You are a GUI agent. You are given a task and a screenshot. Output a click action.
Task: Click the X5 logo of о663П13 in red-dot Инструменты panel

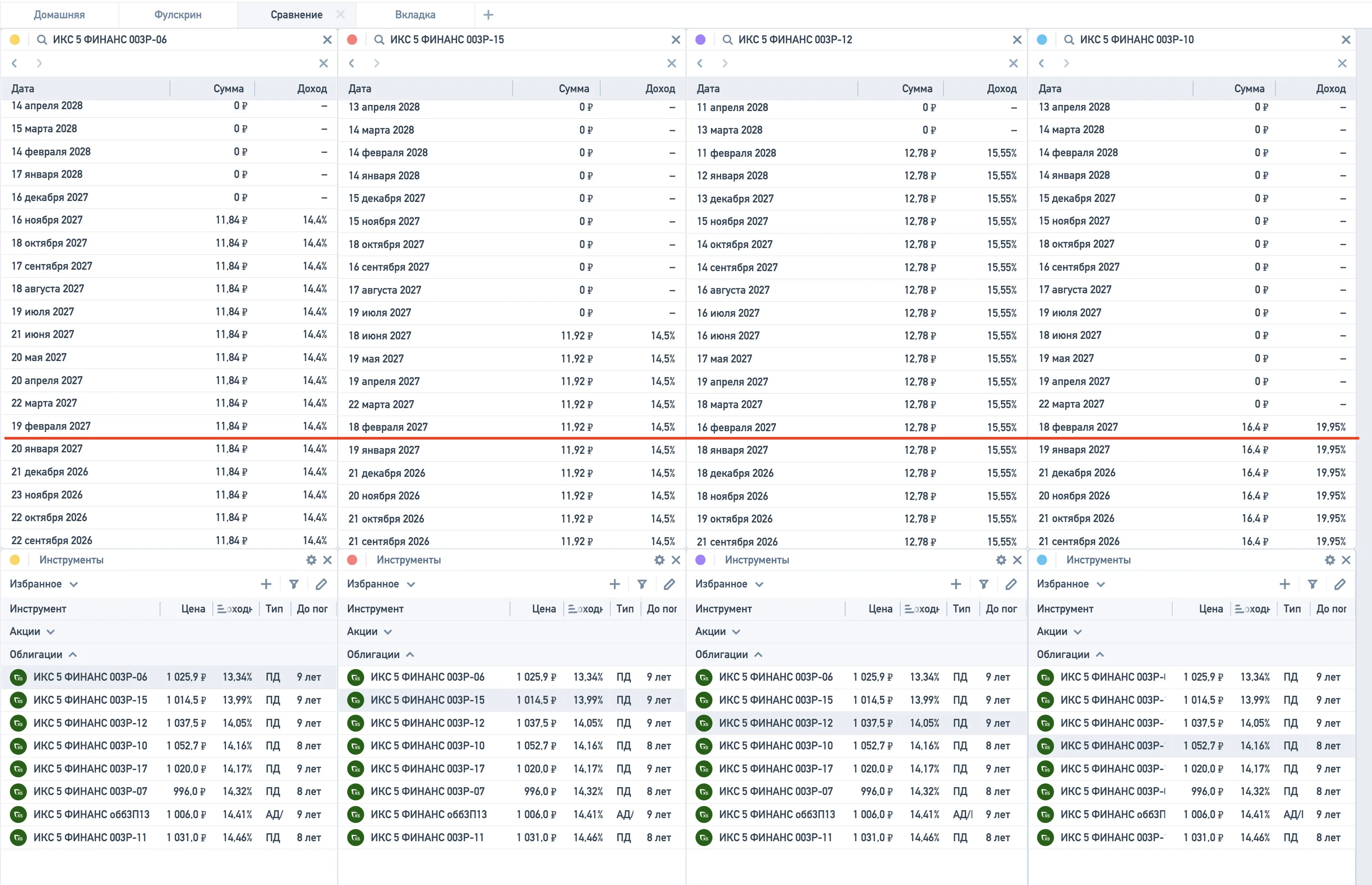pyautogui.click(x=356, y=814)
